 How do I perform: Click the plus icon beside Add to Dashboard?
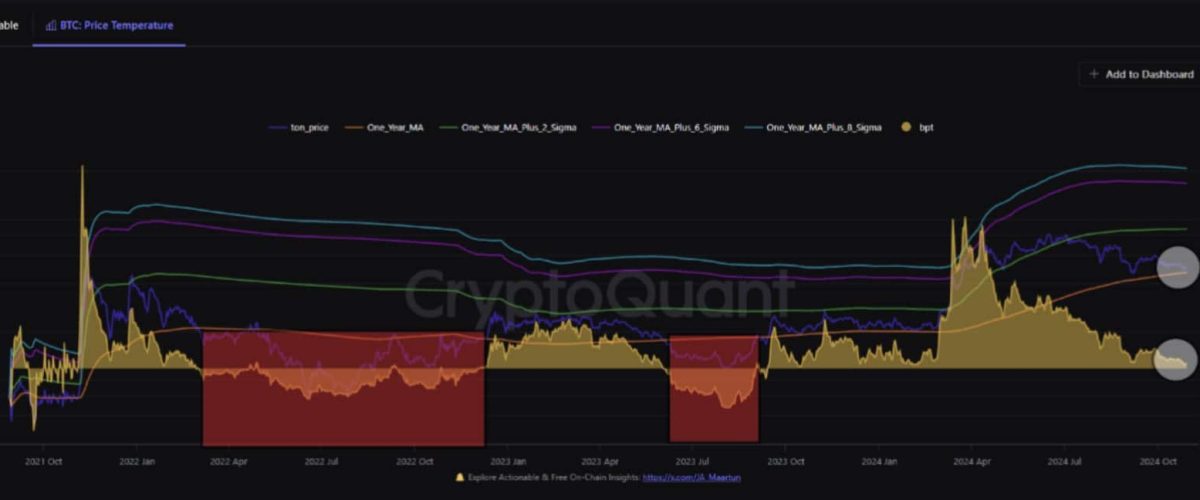[1093, 74]
